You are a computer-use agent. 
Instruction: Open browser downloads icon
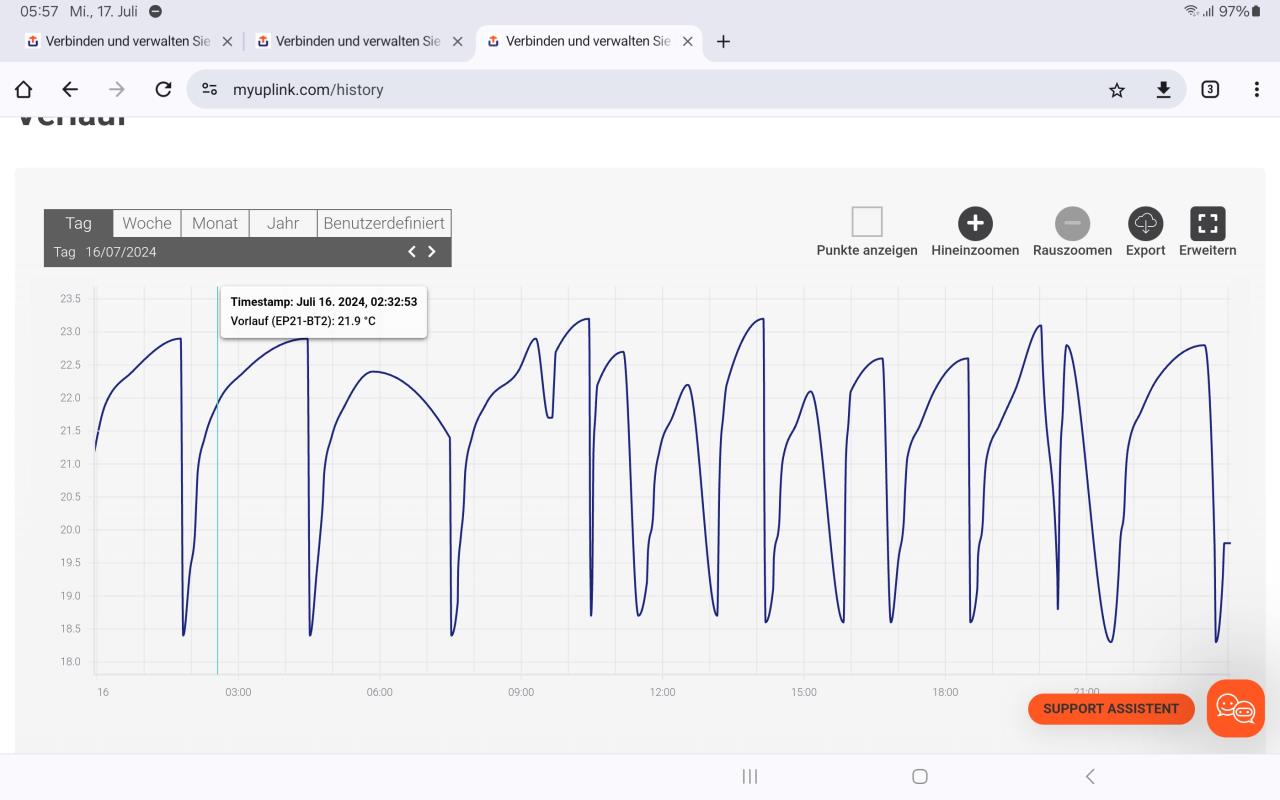tap(1163, 90)
